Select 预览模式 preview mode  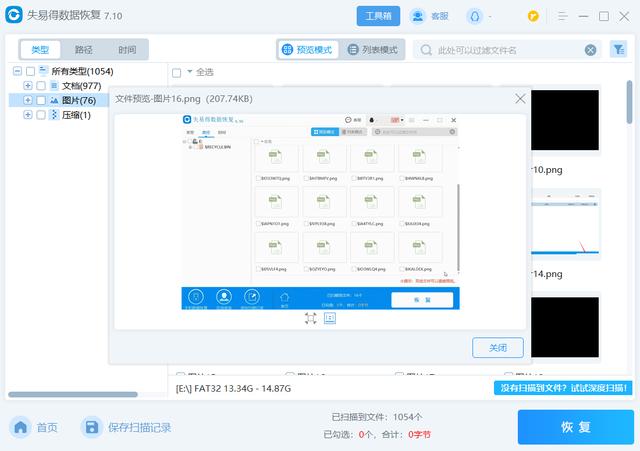(x=308, y=50)
